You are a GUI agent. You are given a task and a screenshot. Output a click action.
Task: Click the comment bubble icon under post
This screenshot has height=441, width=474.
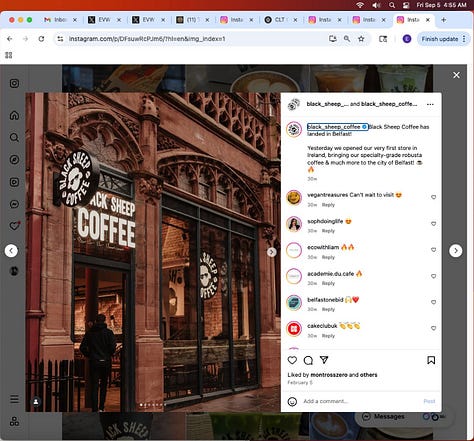point(308,360)
